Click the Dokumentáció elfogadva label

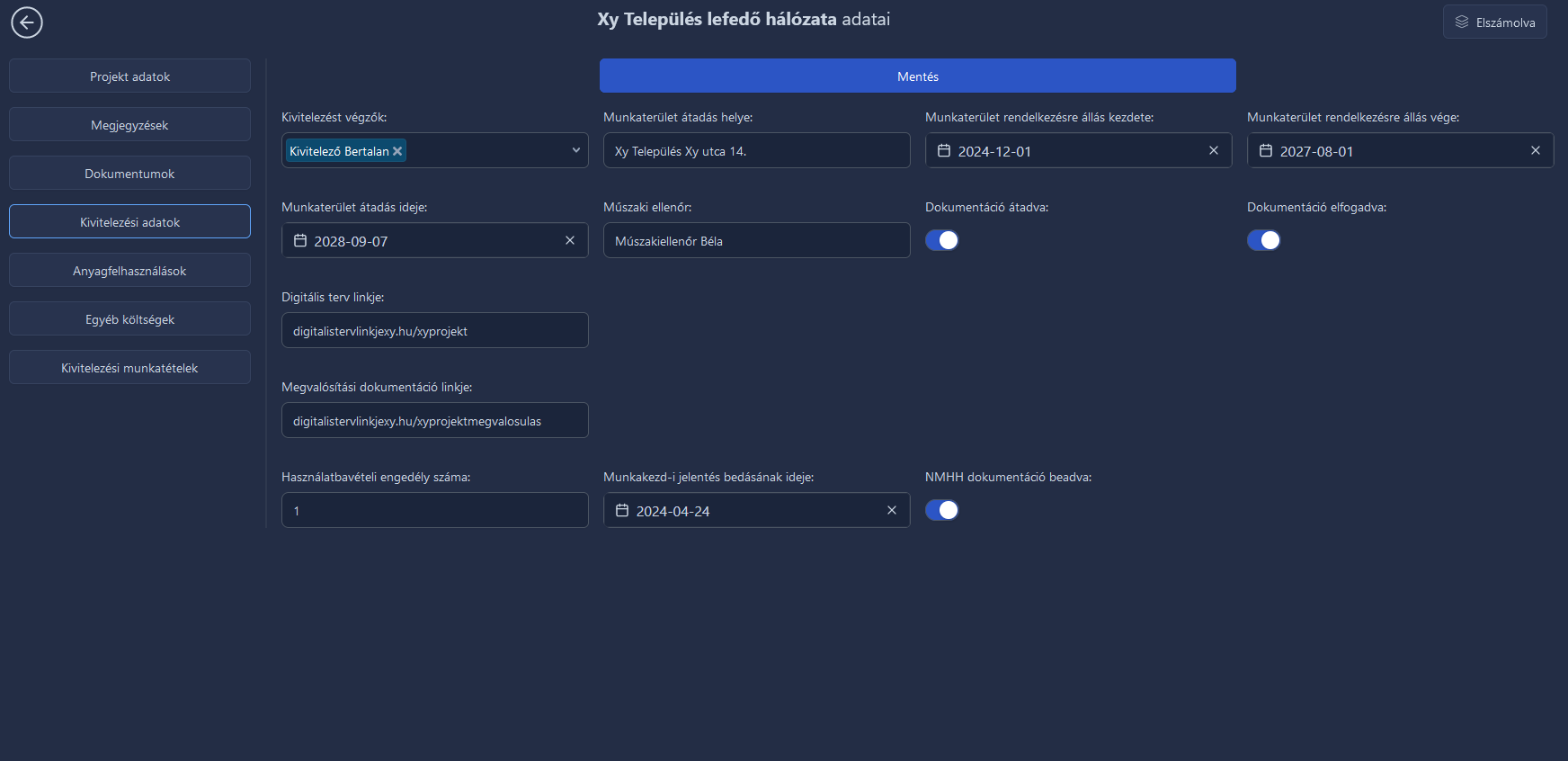click(1316, 207)
